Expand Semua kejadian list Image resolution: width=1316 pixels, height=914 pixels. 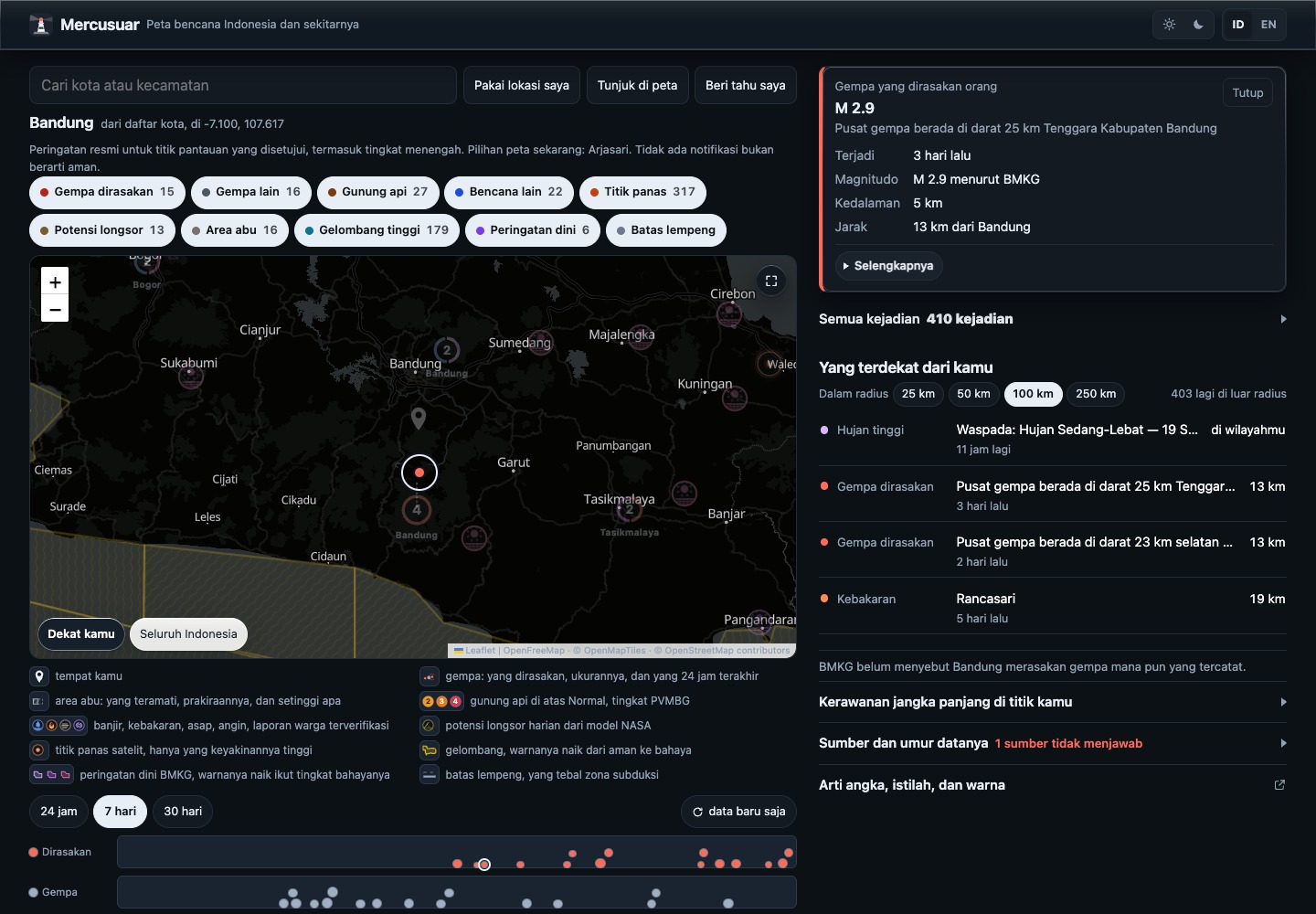tap(1053, 319)
